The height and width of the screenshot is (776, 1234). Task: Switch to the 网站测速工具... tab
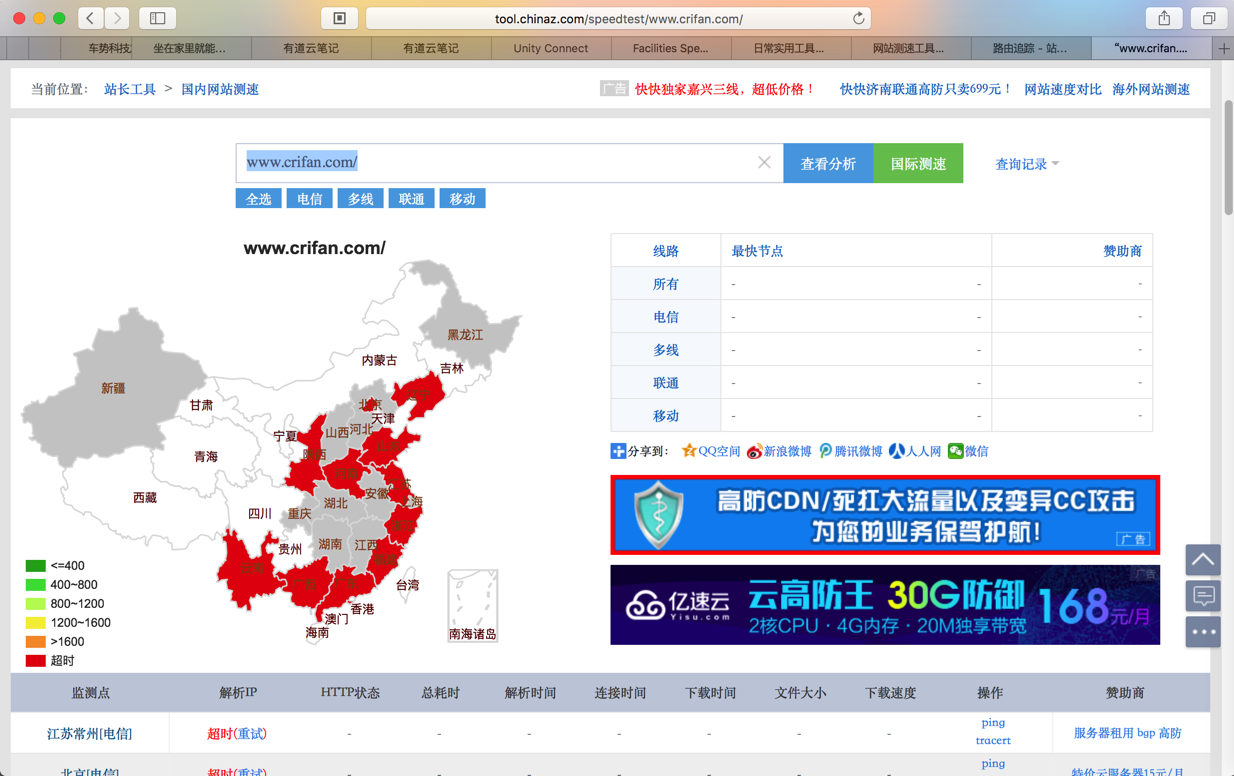pos(910,48)
